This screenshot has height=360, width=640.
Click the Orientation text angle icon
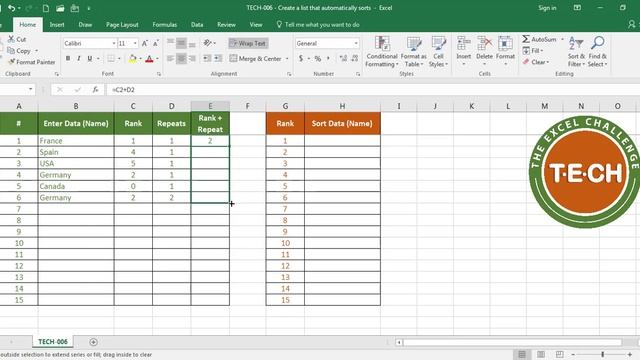click(x=208, y=43)
